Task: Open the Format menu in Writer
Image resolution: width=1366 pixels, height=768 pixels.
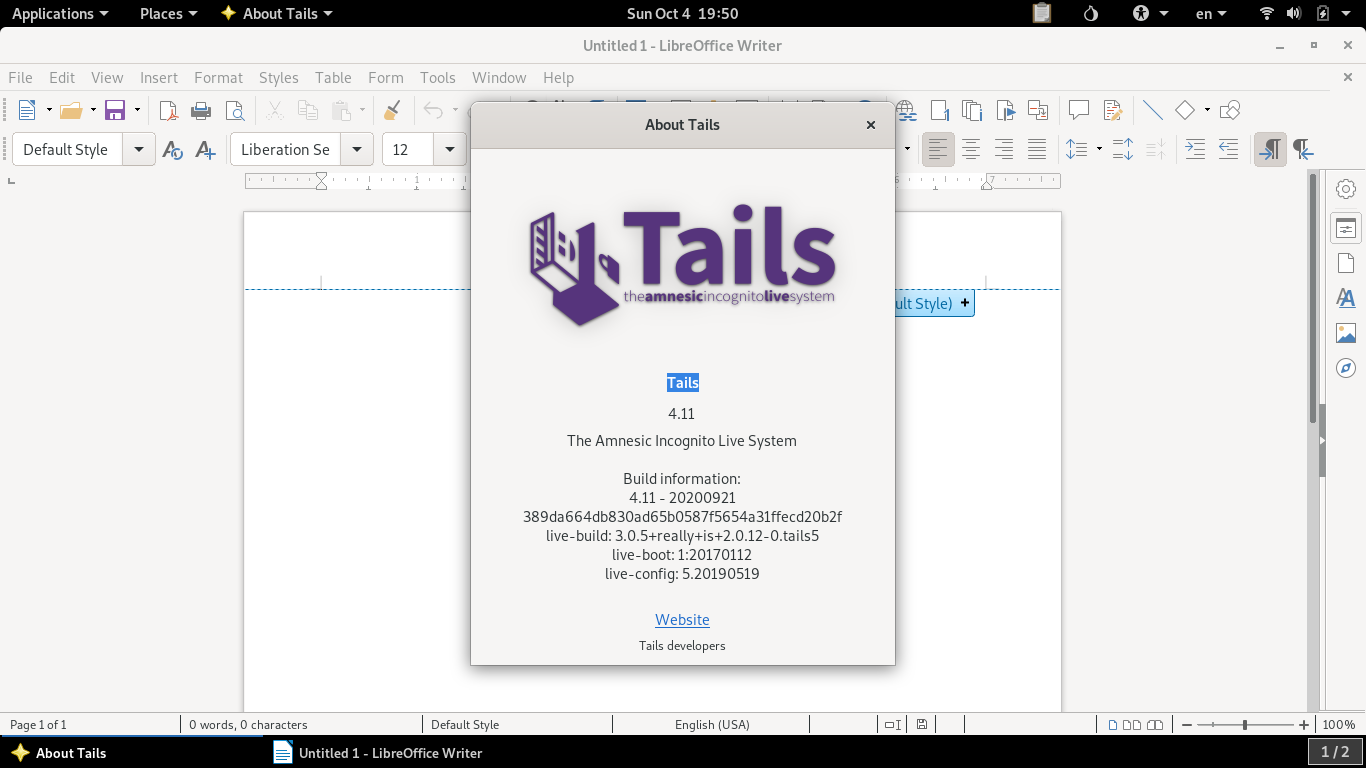Action: [x=218, y=78]
